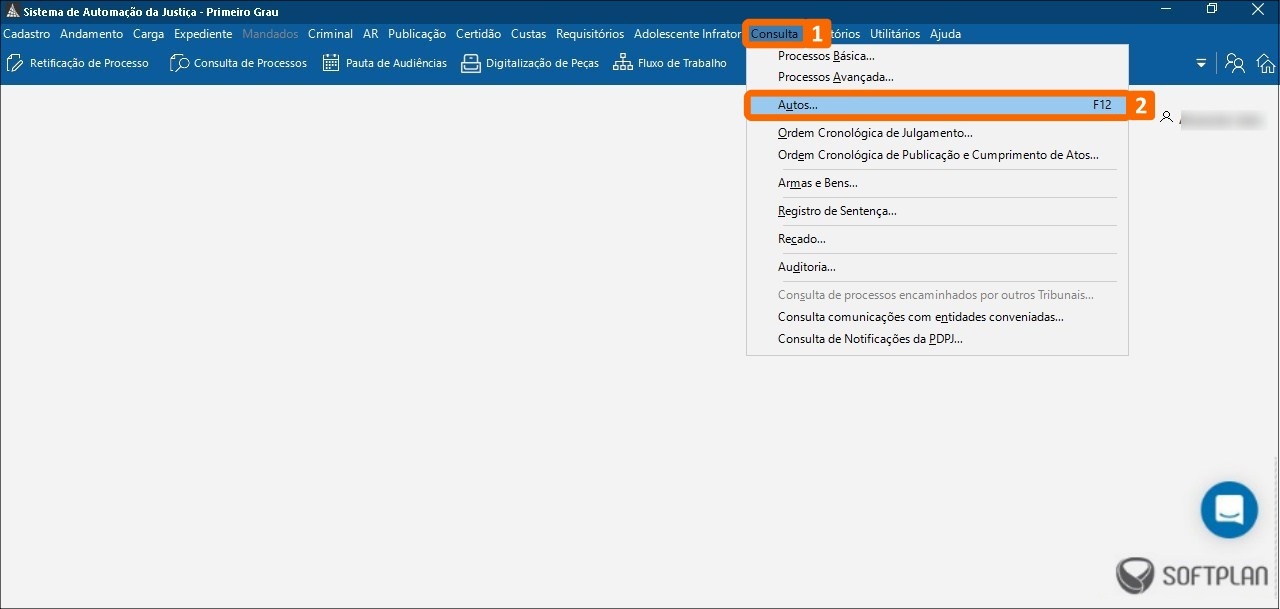Minimize the SAJ window
This screenshot has width=1280, height=609.
pyautogui.click(x=1166, y=10)
